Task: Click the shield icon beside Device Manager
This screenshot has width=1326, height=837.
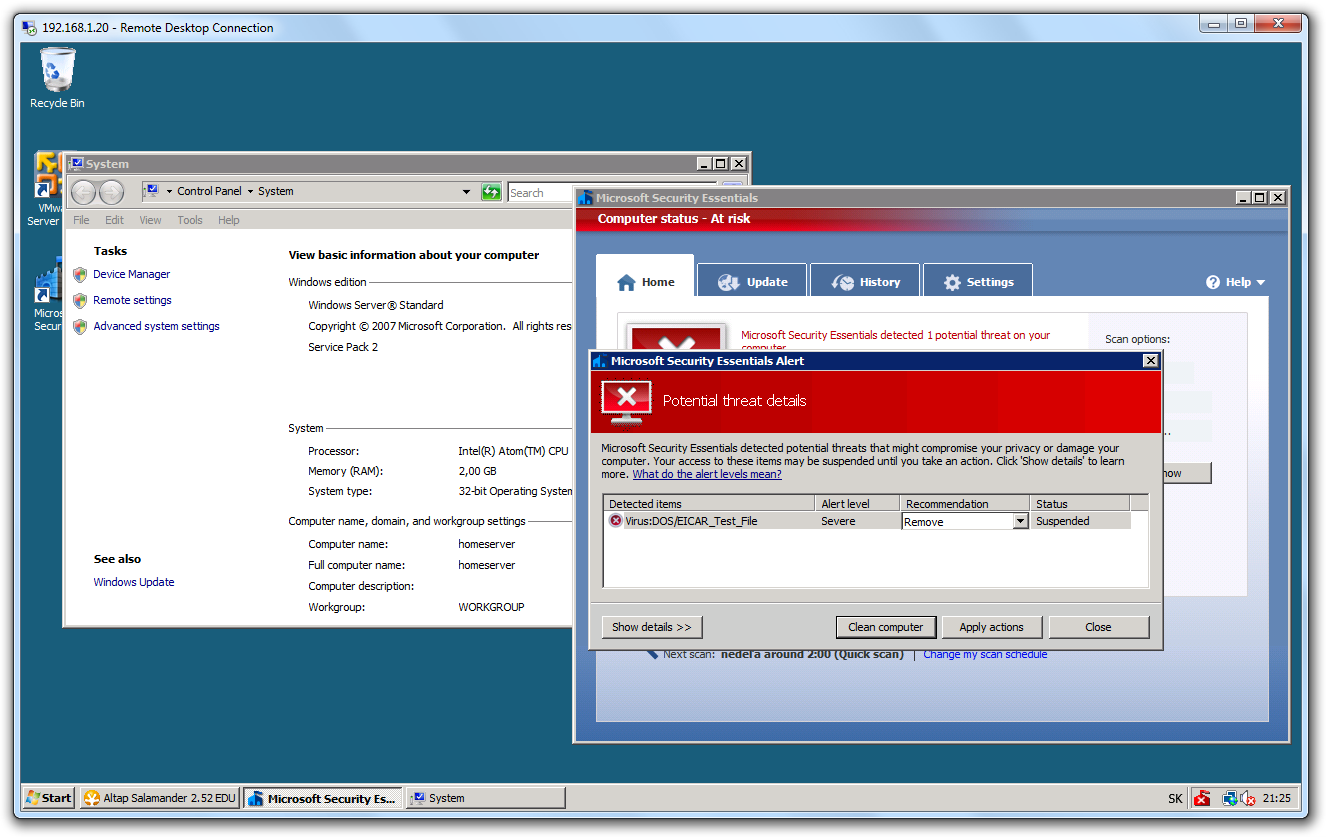Action: (x=80, y=274)
